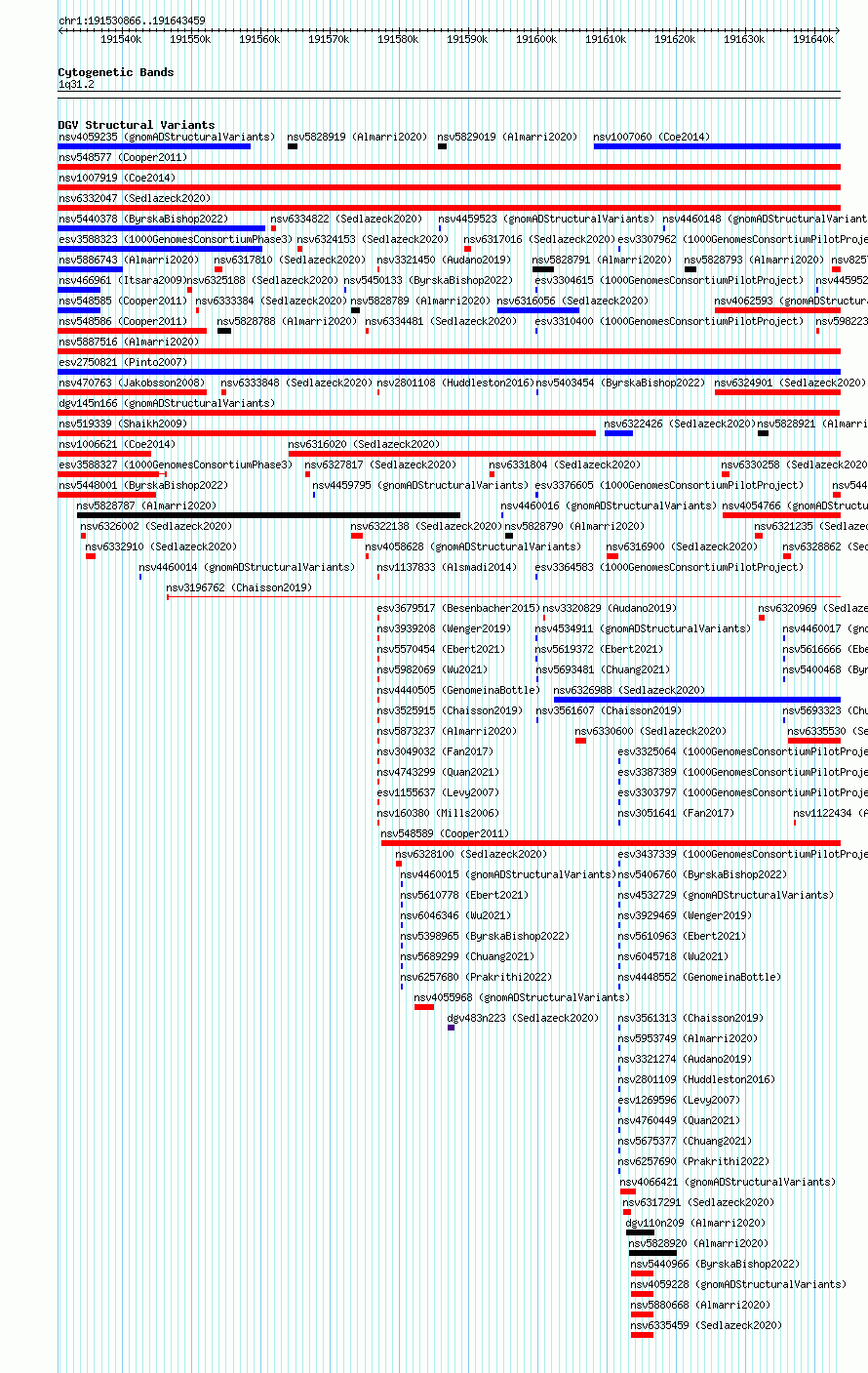Select nsv6334481 (Sedlazeck2020) label
Viewport: 868px width, 1373px height.
(442, 321)
